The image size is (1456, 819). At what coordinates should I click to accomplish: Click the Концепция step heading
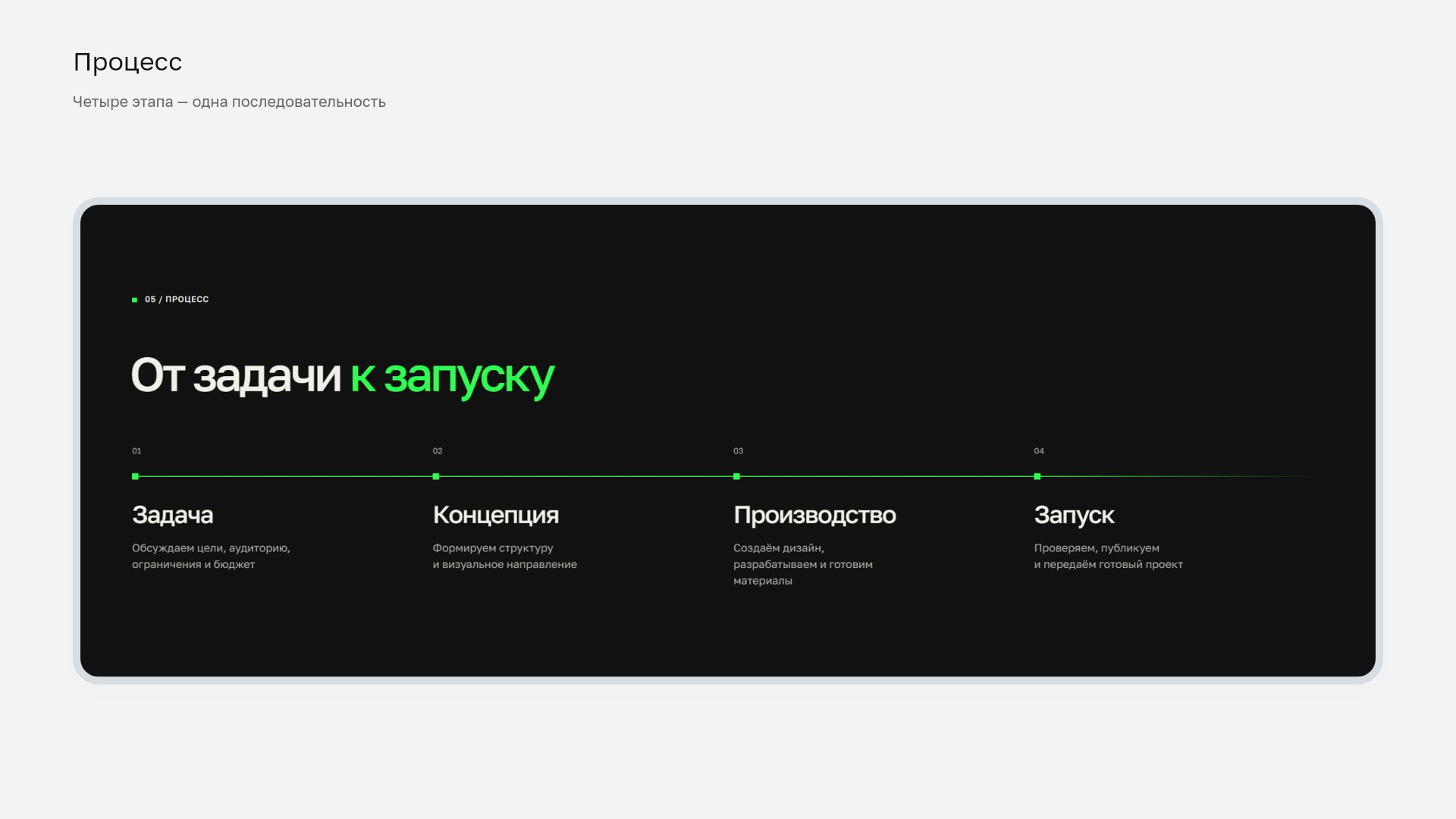click(496, 515)
